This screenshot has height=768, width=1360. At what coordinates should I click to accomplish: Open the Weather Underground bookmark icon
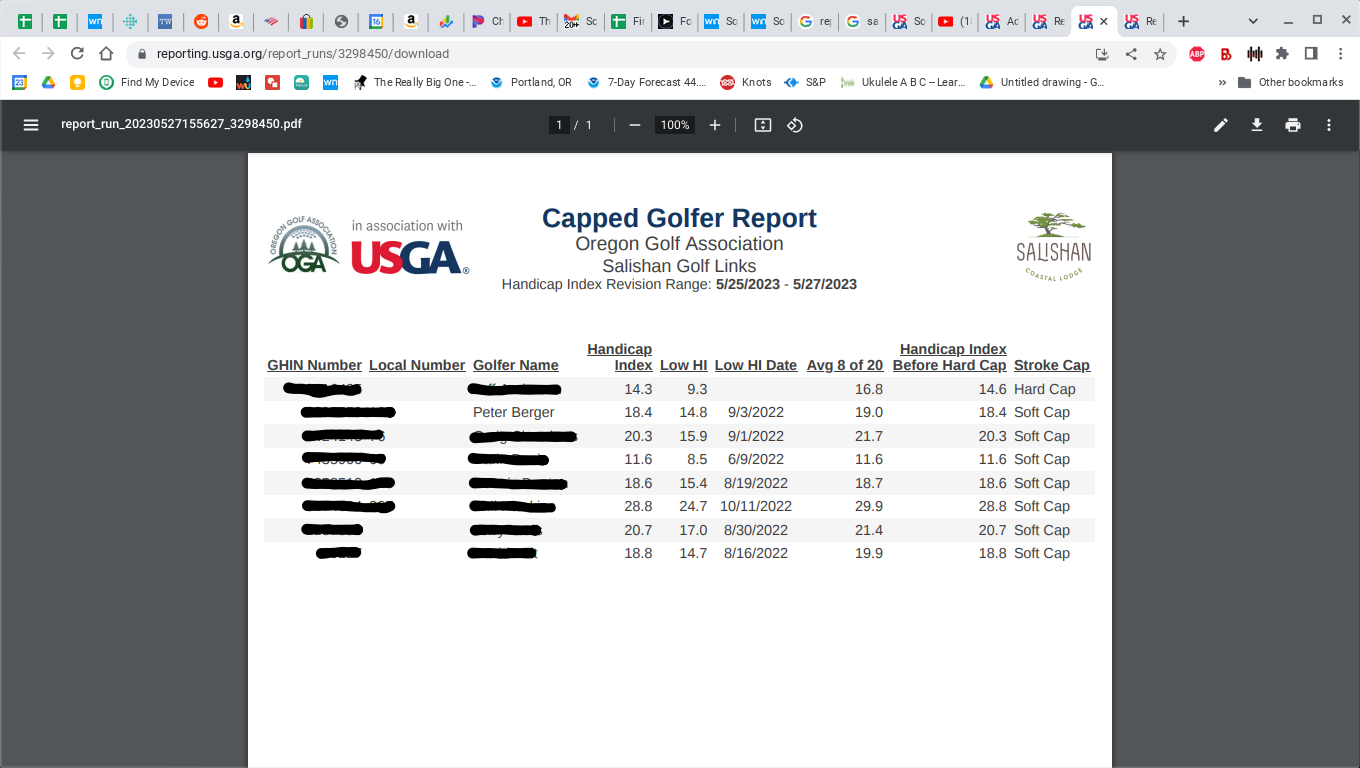tap(243, 83)
